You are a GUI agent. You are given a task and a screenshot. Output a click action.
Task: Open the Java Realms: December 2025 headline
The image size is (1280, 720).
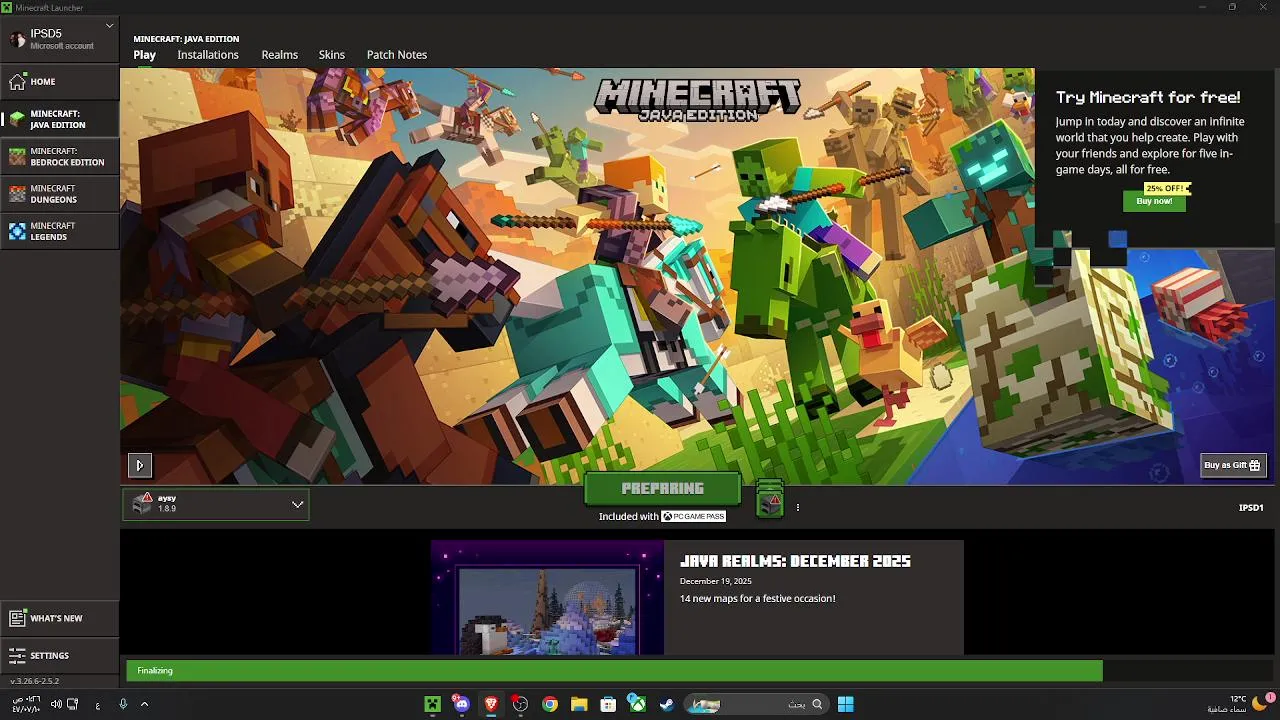(x=795, y=561)
